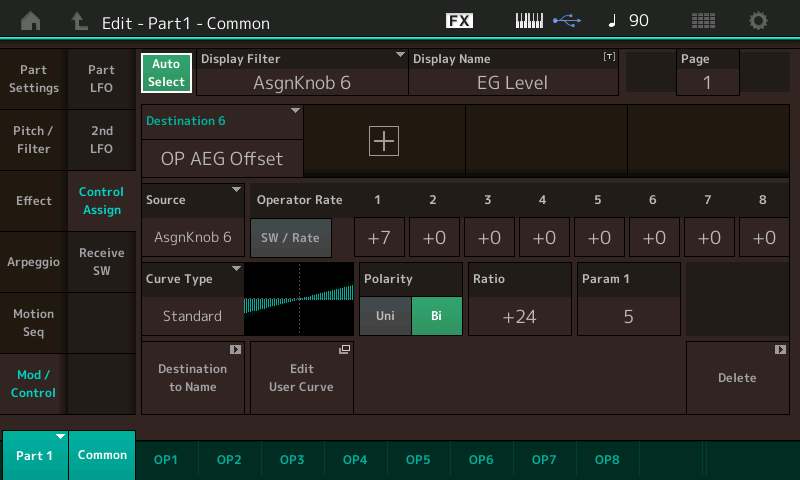Edit the Display Name EG Level field
This screenshot has height=480, width=800.
coord(512,72)
